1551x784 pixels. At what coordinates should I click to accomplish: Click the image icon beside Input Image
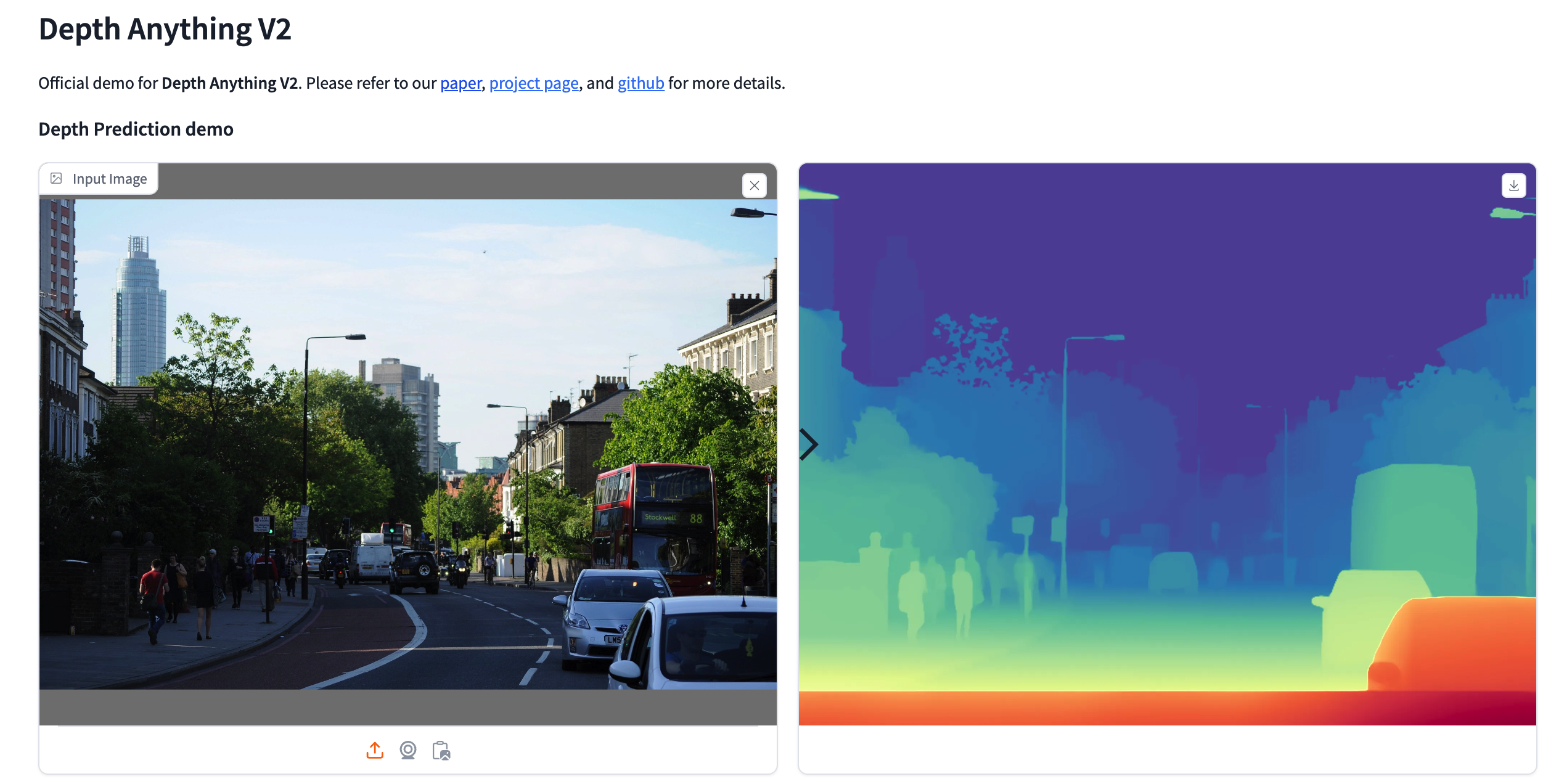(x=56, y=179)
